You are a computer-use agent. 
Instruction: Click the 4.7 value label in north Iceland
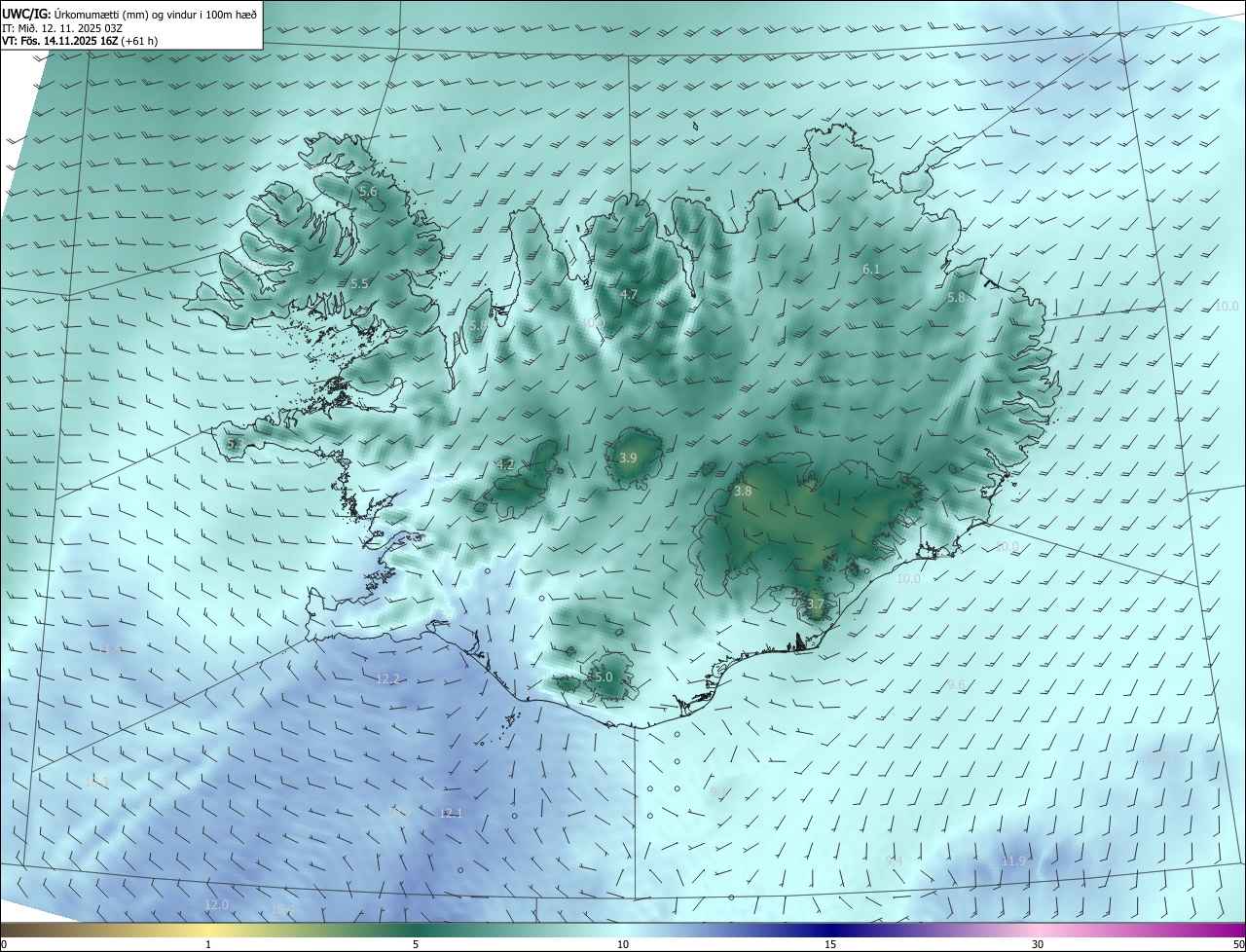[629, 294]
